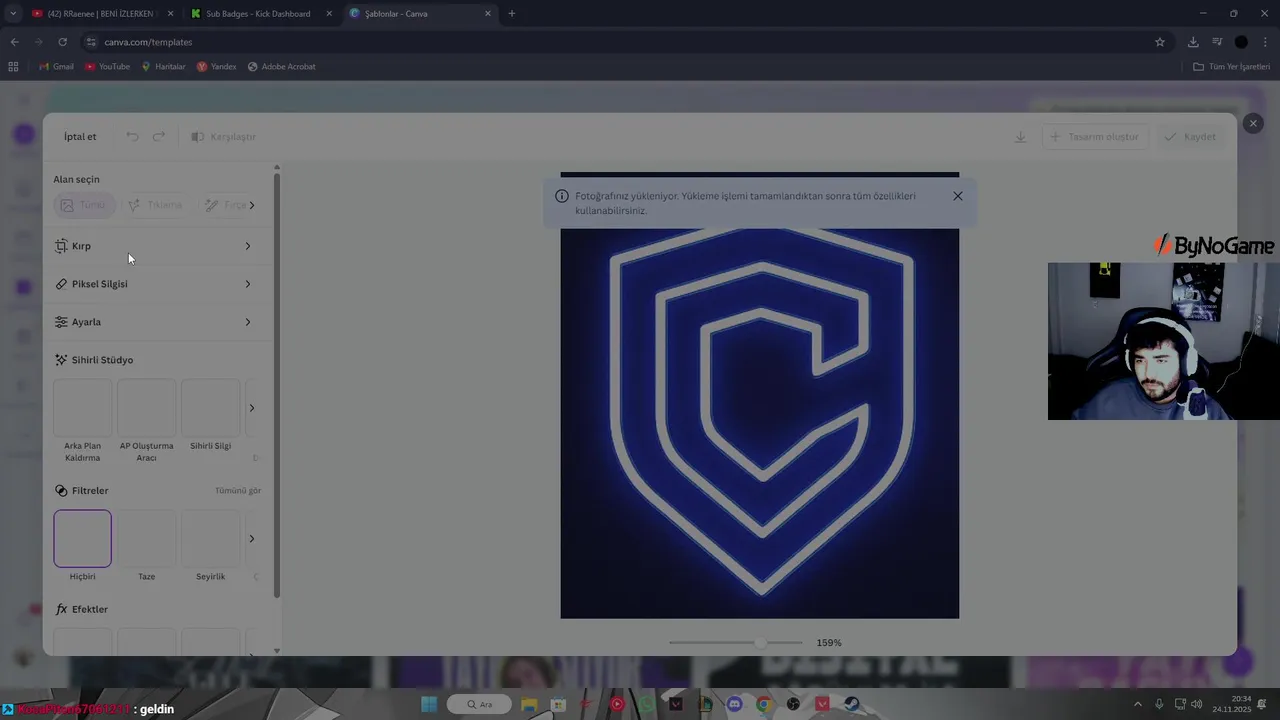This screenshot has height=720, width=1280.
Task: Click the Kaydet save button
Action: tap(1191, 136)
